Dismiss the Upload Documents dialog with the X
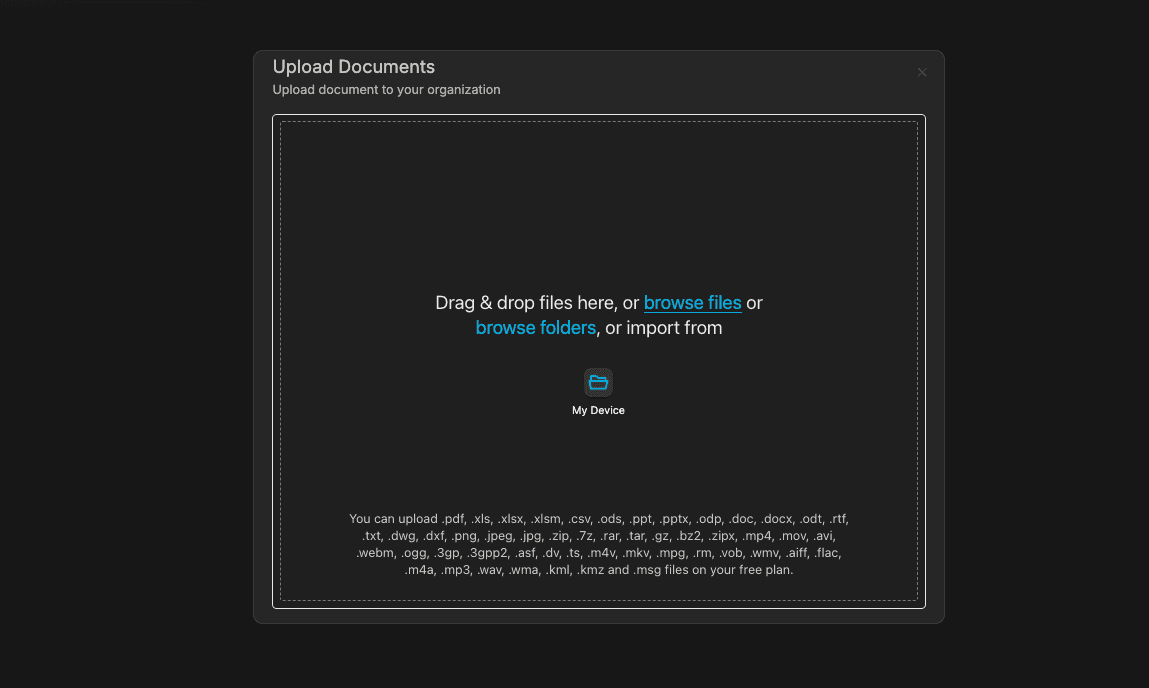Viewport: 1149px width, 688px height. tap(921, 71)
